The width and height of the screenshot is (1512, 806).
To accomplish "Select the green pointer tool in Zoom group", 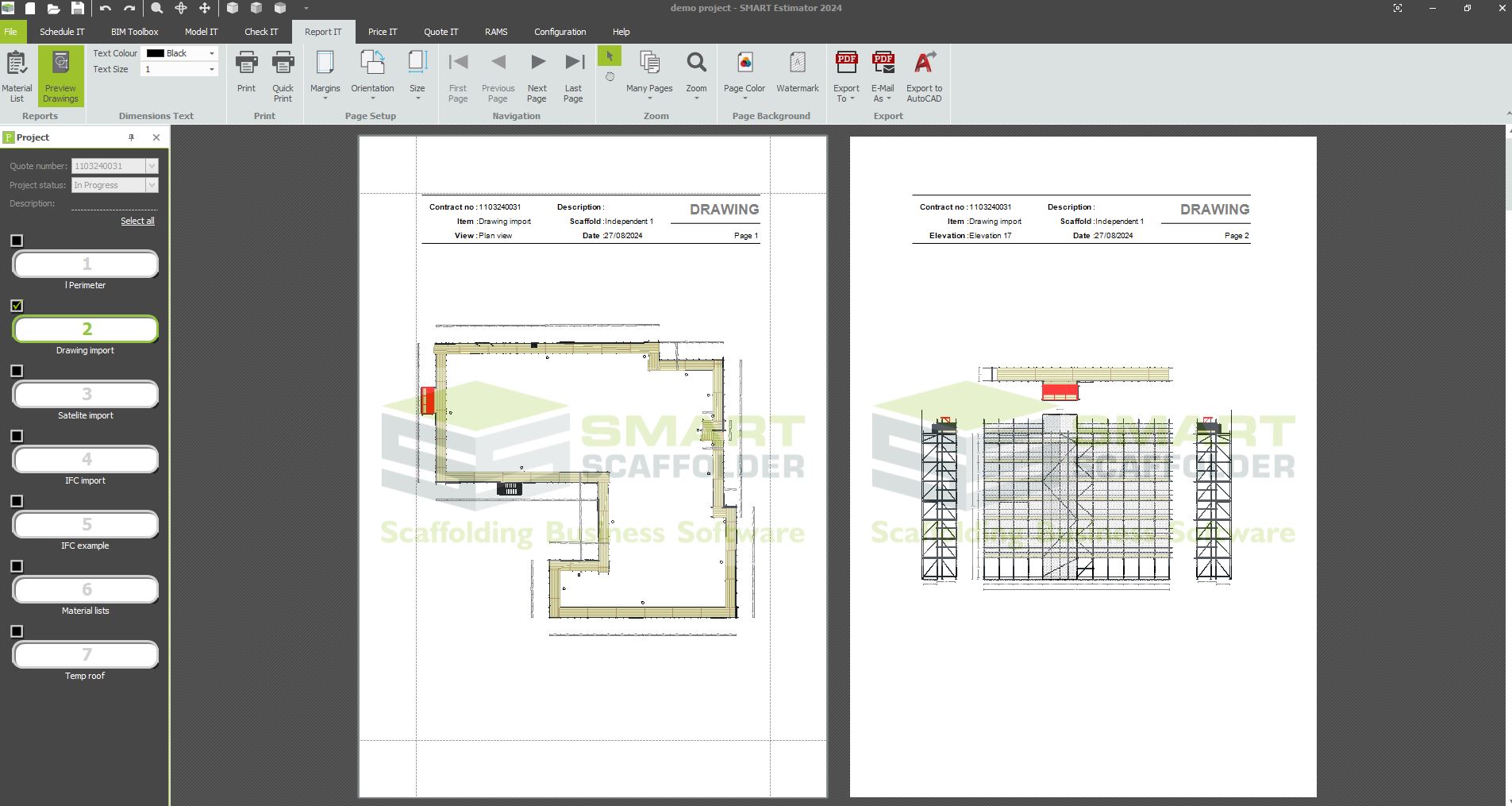I will 610,56.
